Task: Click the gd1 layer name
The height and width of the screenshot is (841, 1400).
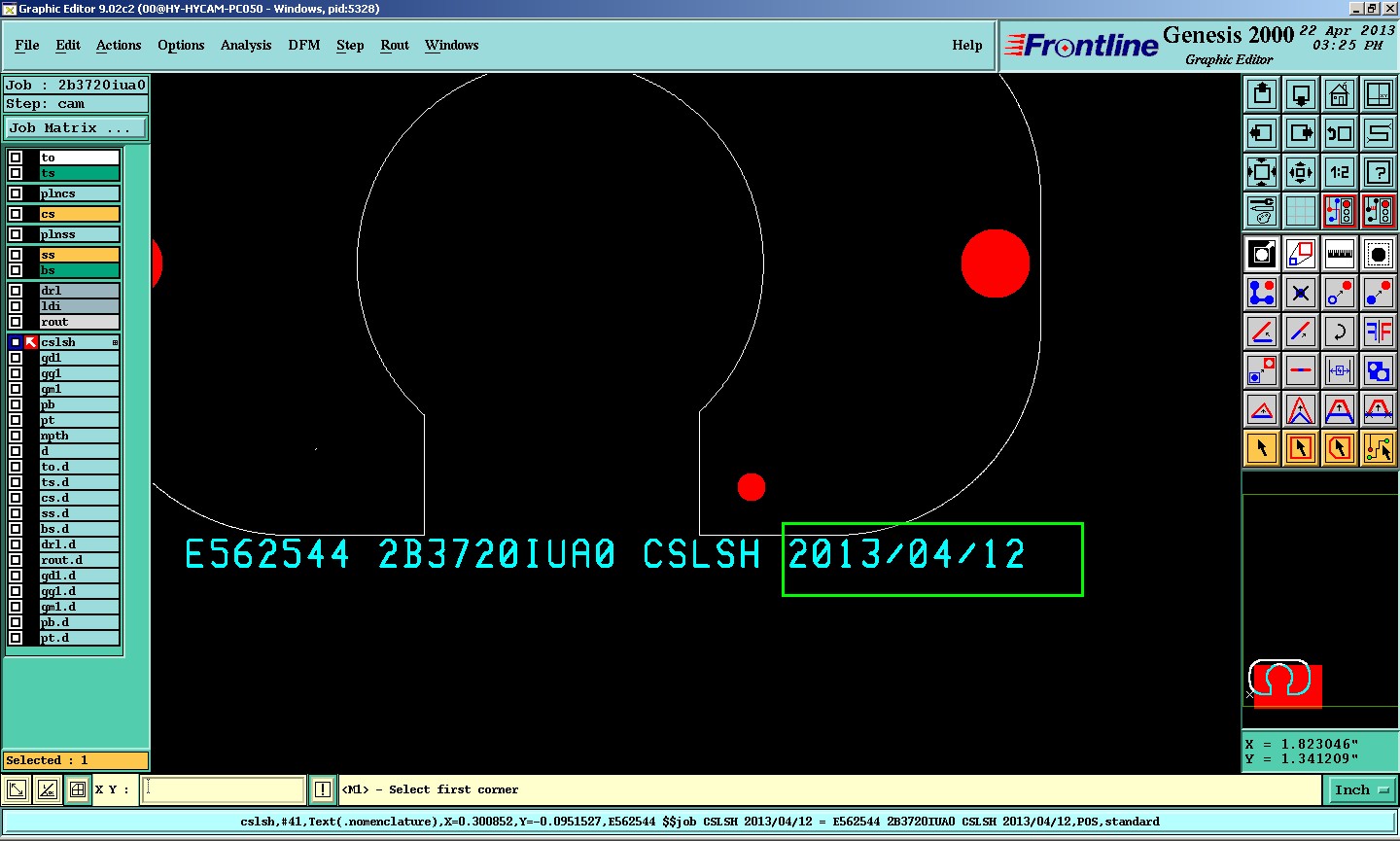Action: click(79, 358)
